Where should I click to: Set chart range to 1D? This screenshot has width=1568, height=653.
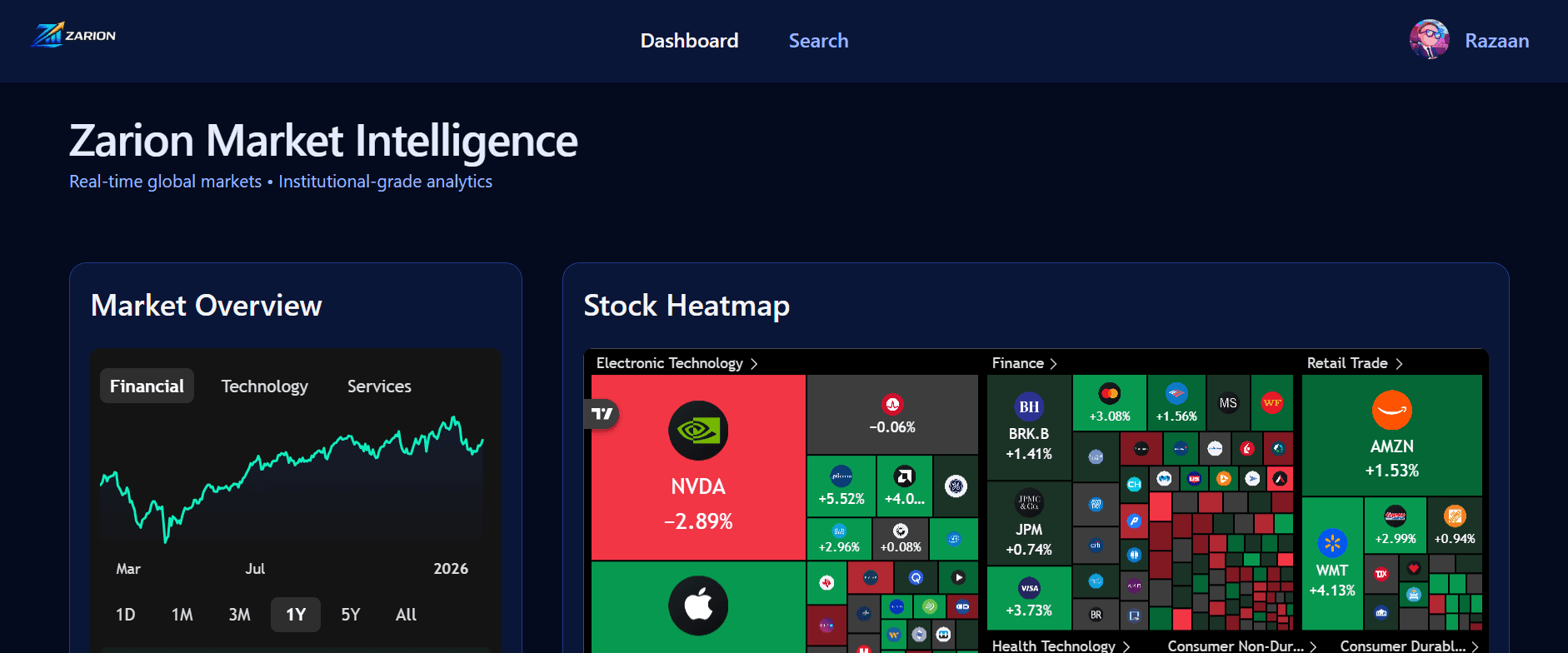coord(125,615)
